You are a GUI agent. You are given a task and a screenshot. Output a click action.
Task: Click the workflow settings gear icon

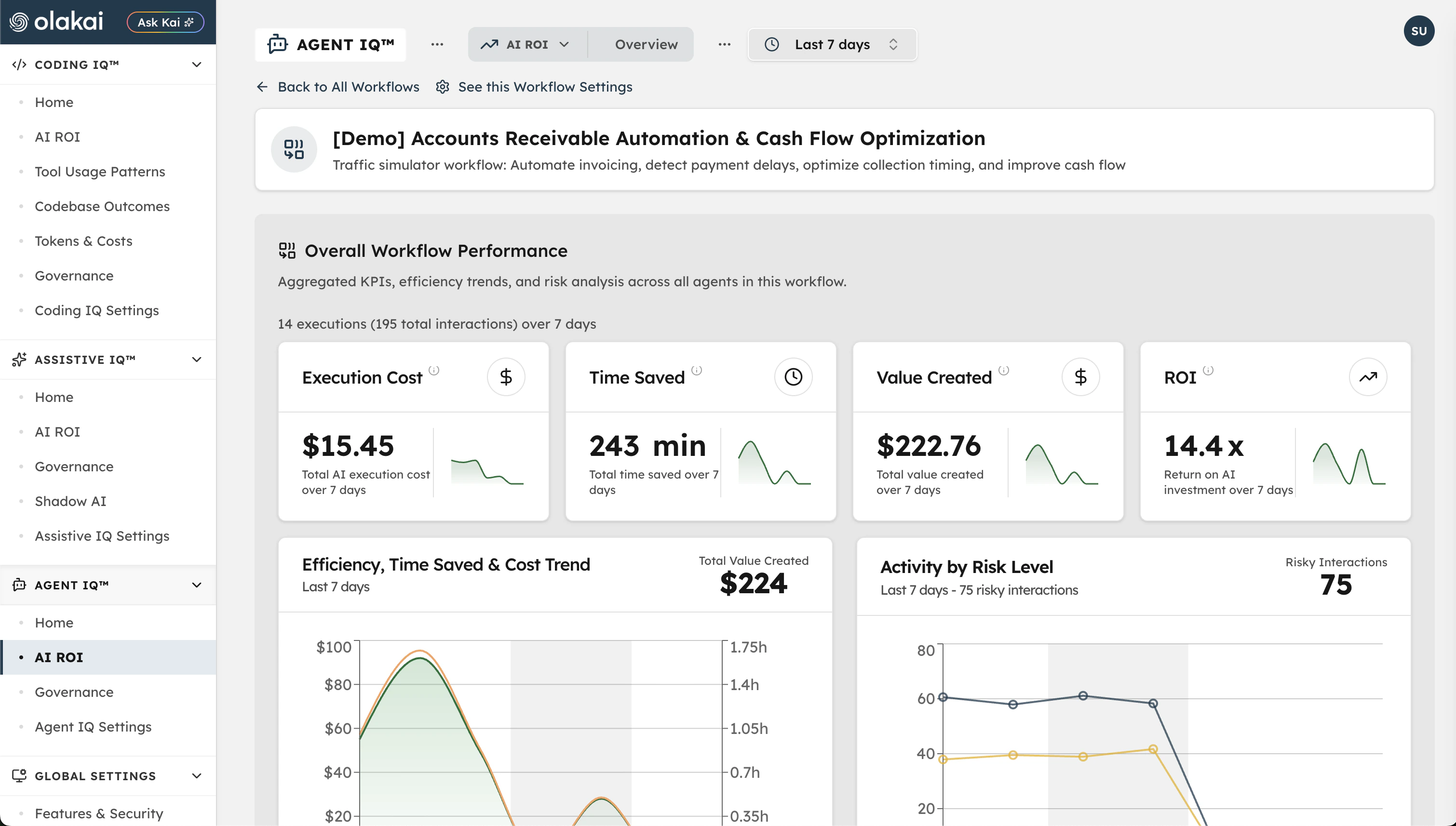(x=443, y=87)
